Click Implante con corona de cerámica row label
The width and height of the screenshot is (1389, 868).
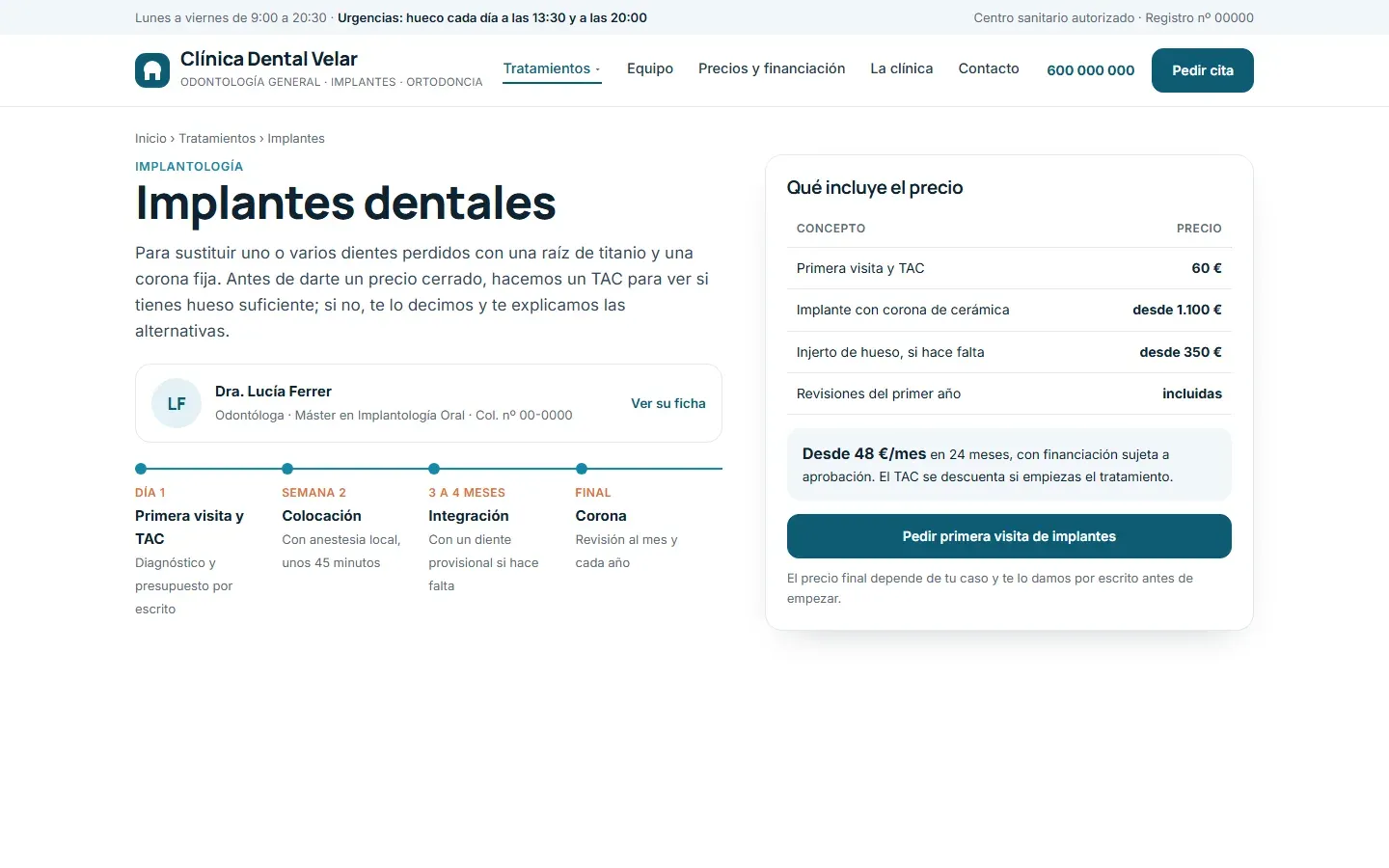pos(903,310)
